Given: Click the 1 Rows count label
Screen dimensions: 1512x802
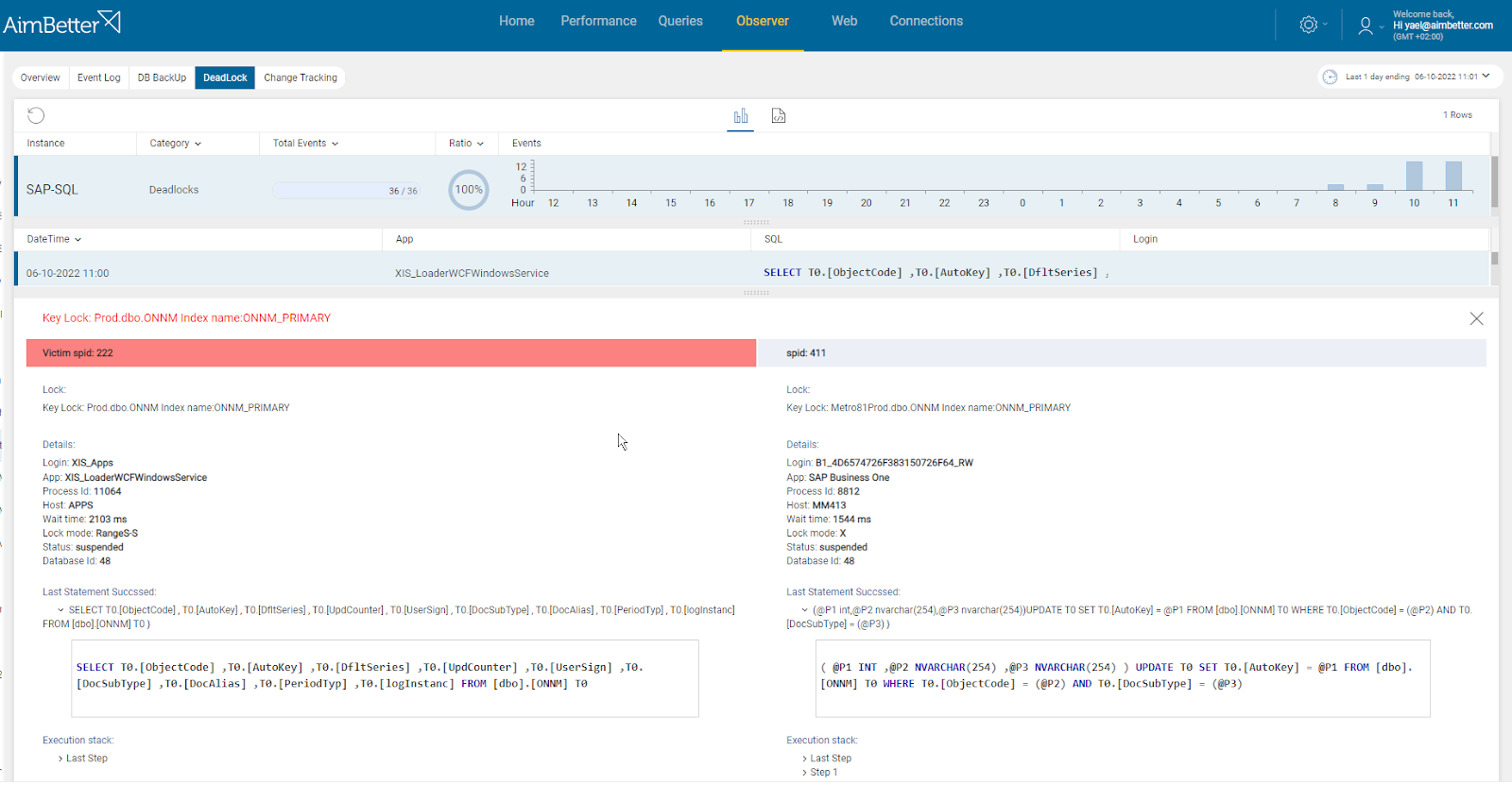Looking at the screenshot, I should (x=1457, y=115).
